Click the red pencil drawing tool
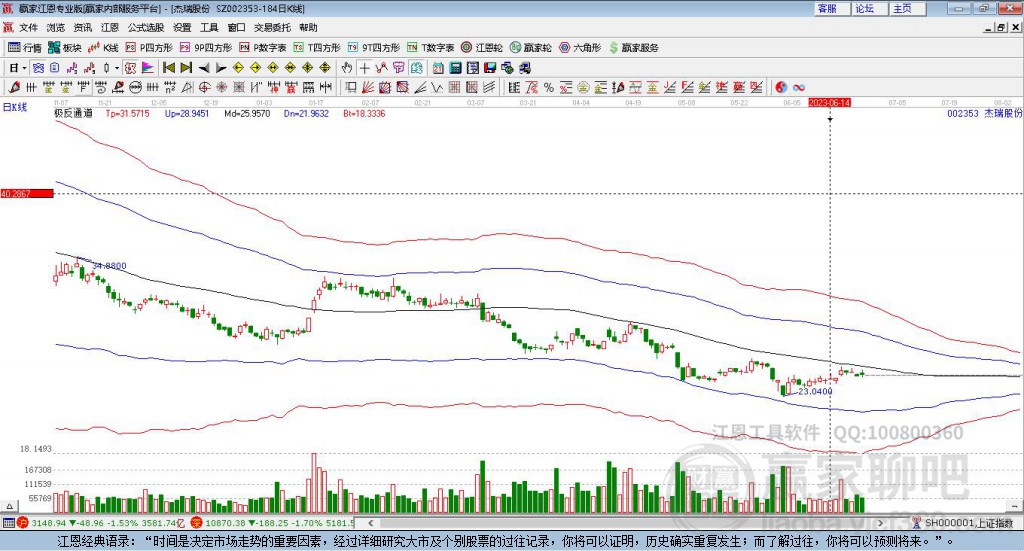Viewport: 1024px width, 551px height. pos(14,87)
